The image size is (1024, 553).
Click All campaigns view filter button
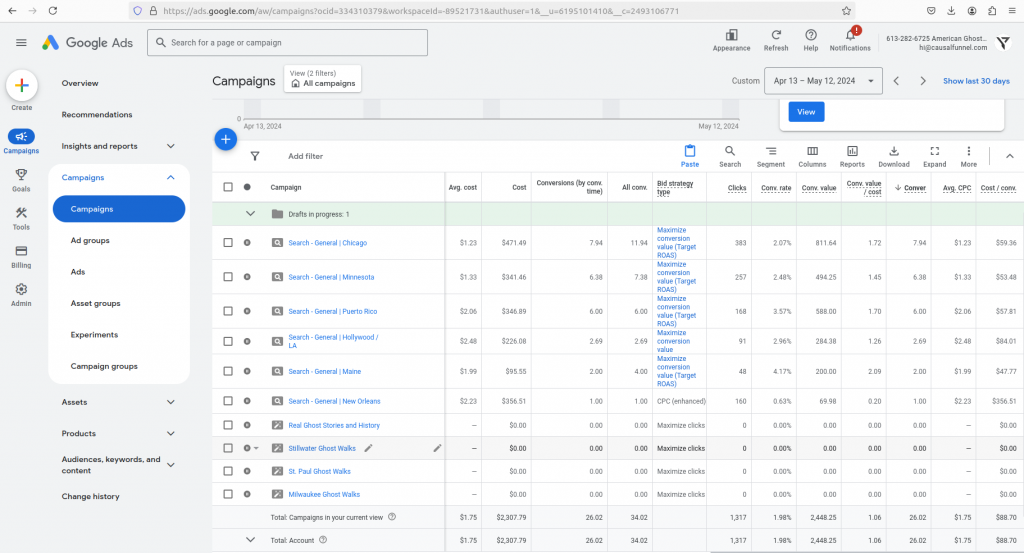tap(323, 79)
